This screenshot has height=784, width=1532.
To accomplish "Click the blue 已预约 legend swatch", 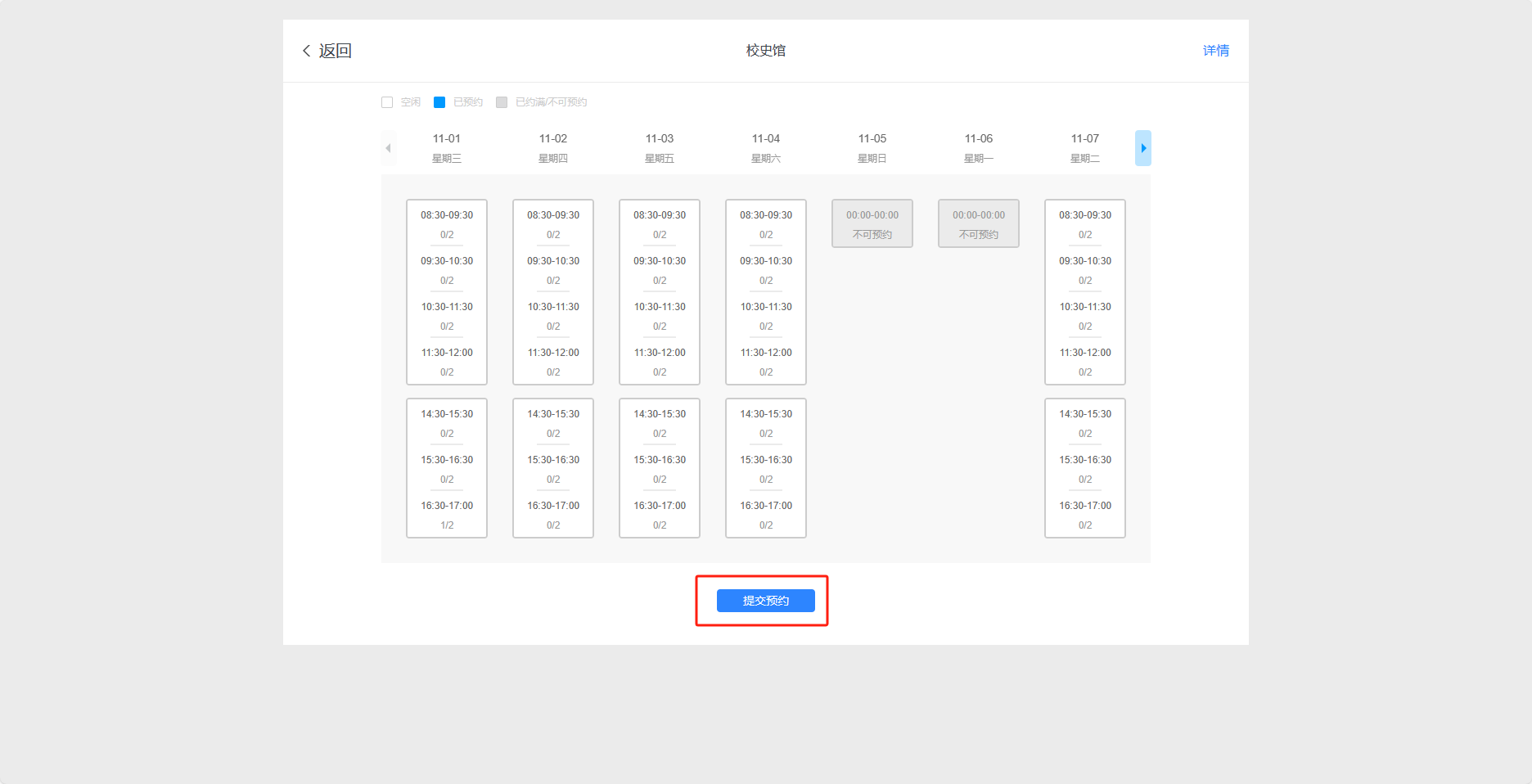I will tap(439, 102).
